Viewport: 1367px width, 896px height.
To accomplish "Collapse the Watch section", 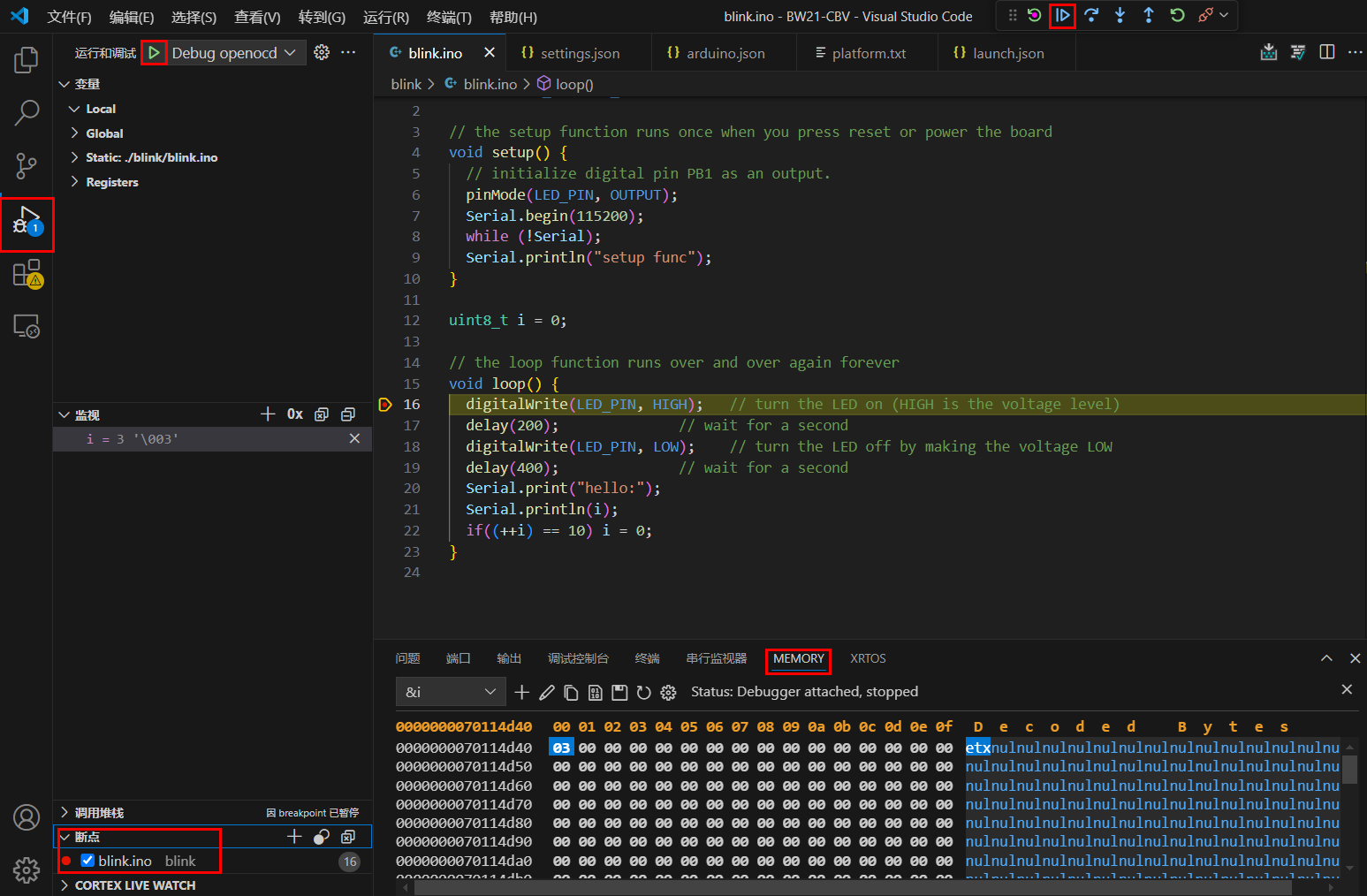I will pos(64,414).
